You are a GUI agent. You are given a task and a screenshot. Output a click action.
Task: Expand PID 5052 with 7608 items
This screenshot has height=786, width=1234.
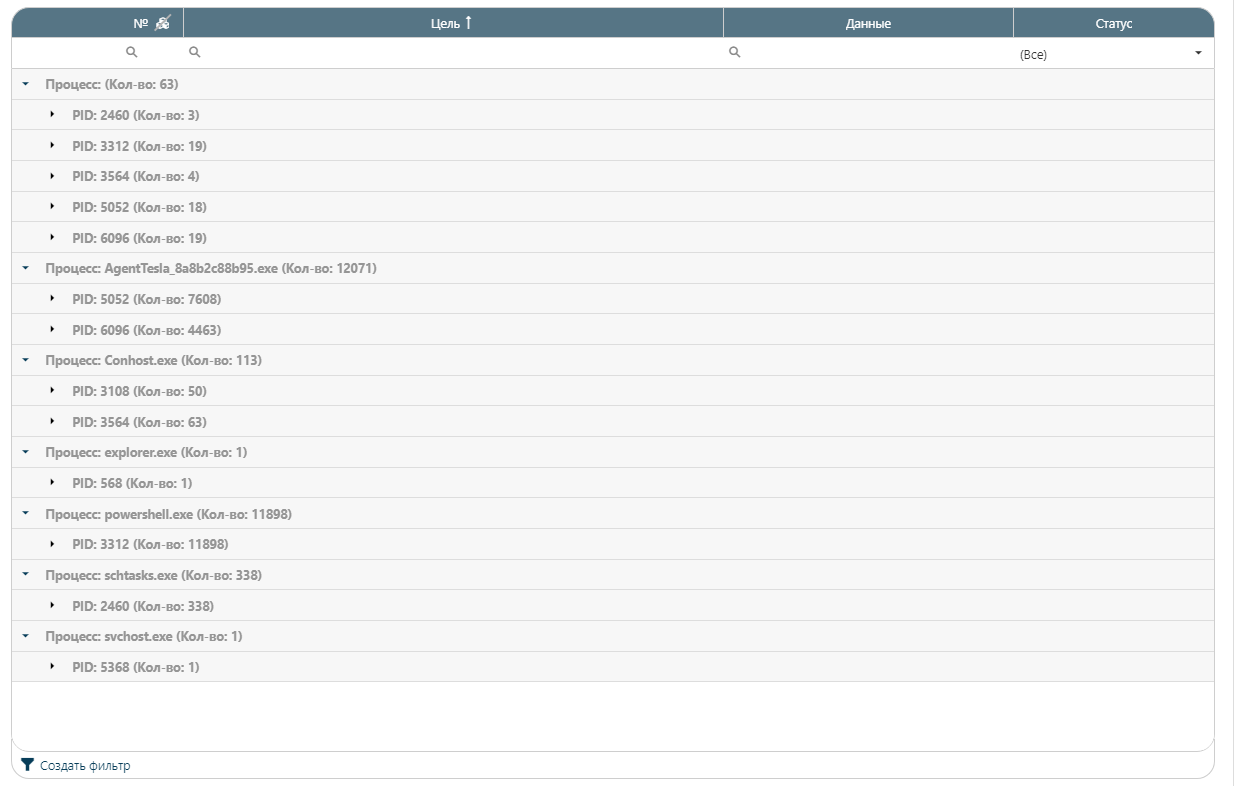pos(52,298)
